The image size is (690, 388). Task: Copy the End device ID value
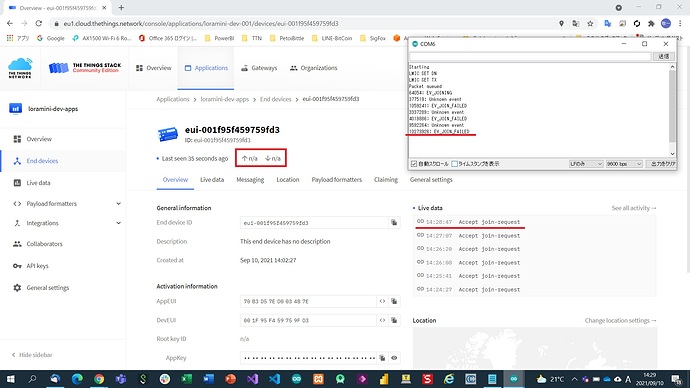[x=394, y=223]
